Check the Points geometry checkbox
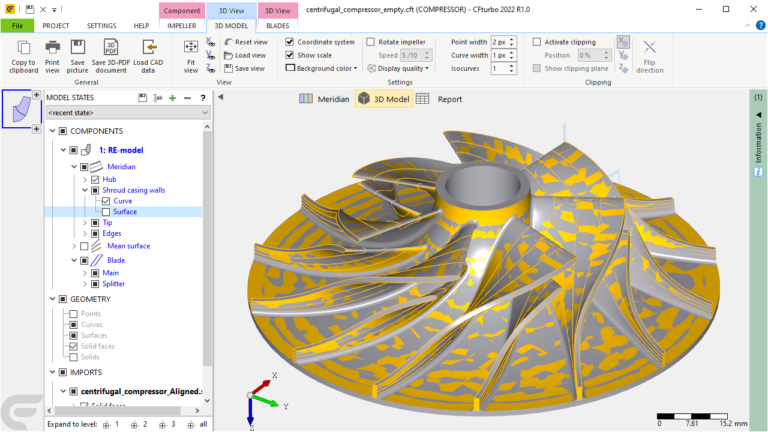This screenshot has height=432, width=768. 73,314
